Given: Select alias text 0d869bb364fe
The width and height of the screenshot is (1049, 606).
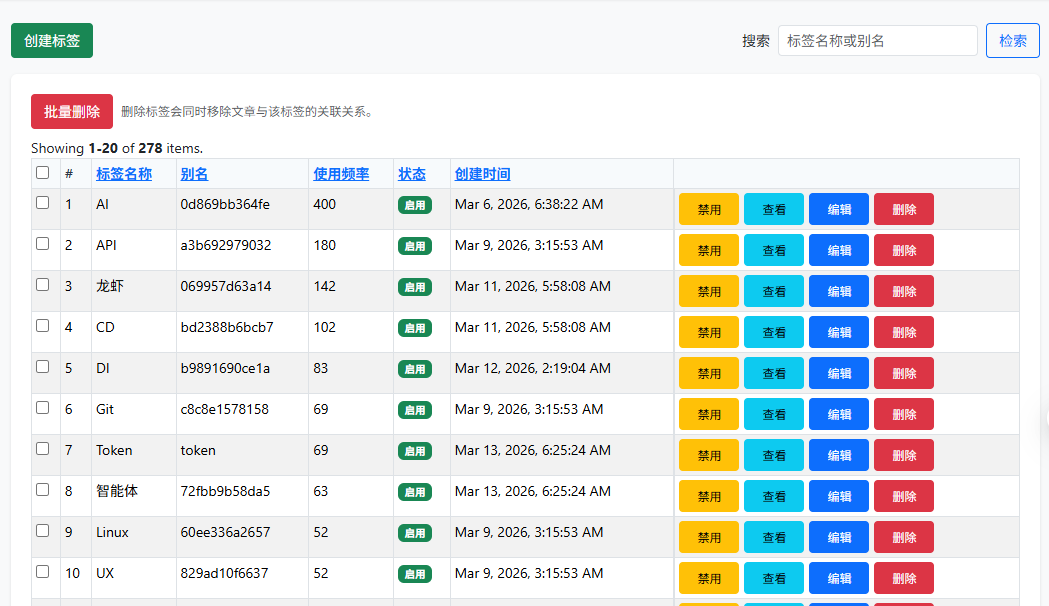Looking at the screenshot, I should coord(225,204).
